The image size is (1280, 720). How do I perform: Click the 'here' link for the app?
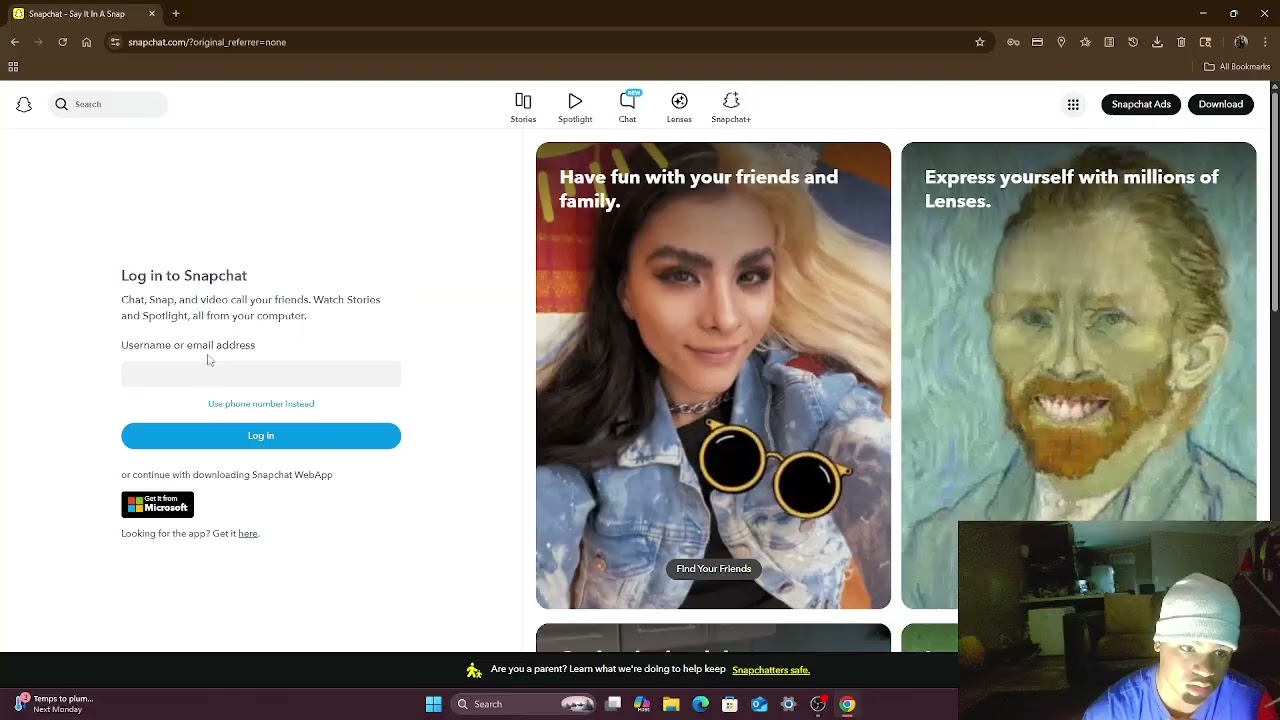248,534
